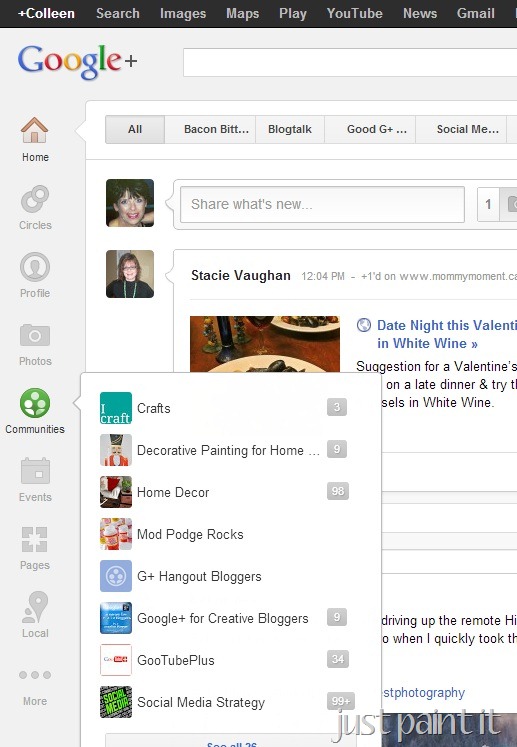Viewport: 517px width, 747px height.
Task: Click the Decorative Painting 9 badge
Action: (x=337, y=449)
